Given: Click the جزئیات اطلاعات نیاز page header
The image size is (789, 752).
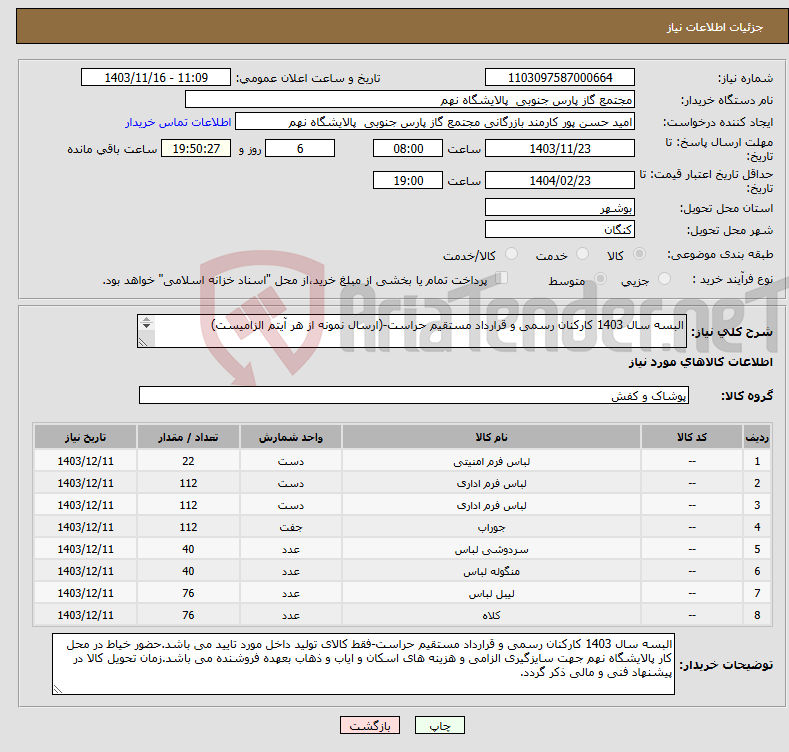Looking at the screenshot, I should click(x=715, y=27).
